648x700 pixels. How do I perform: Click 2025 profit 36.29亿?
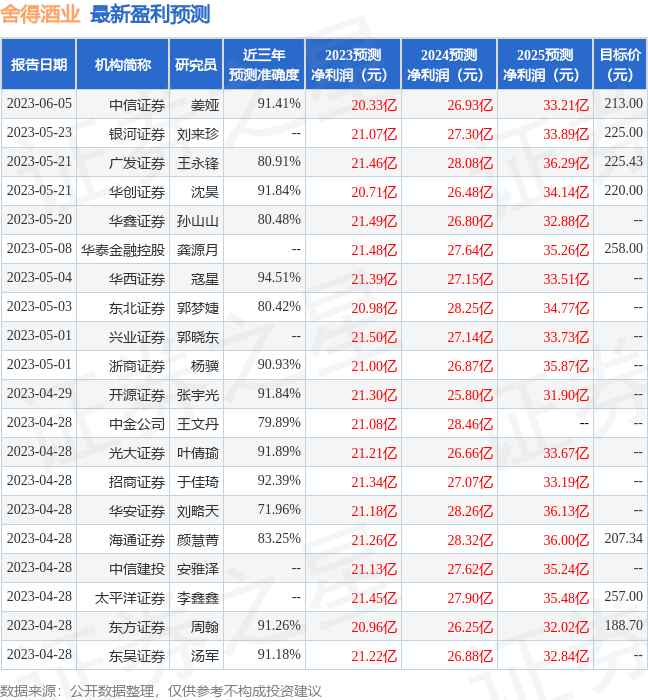(x=566, y=163)
